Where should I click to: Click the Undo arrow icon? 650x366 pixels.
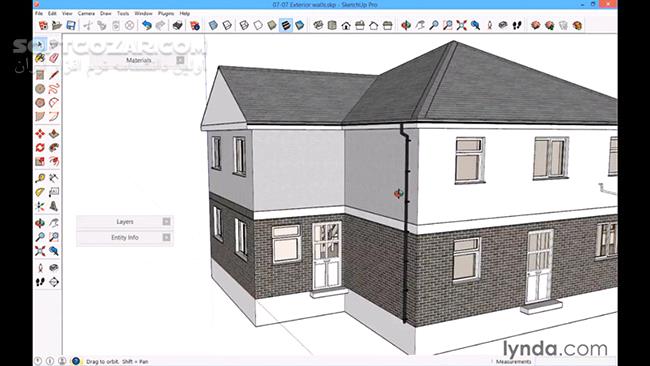[146, 25]
